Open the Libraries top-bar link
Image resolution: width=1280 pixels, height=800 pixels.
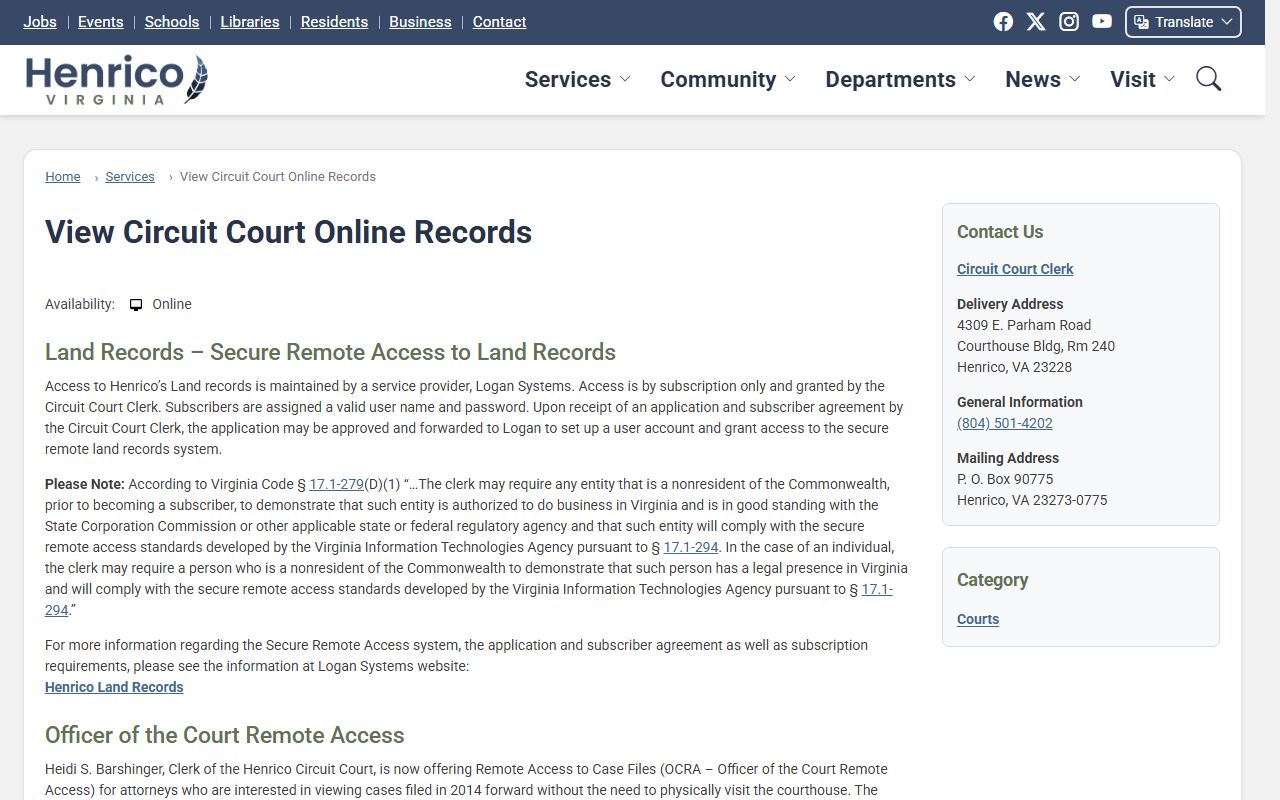pyautogui.click(x=250, y=22)
